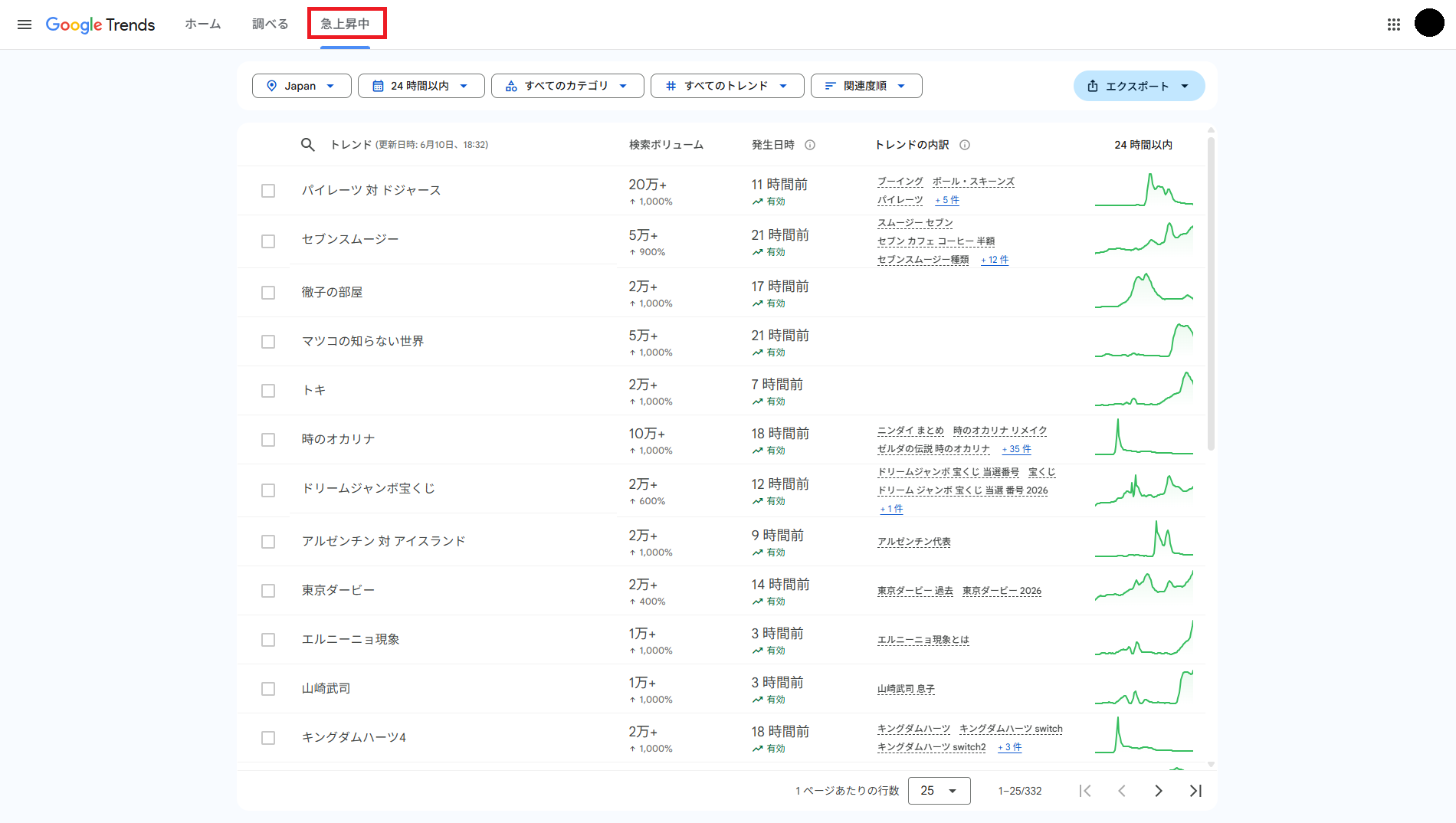Screen dimensions: 1456x823
Task: Click the info icon next to トレンドの内訳
Action: (965, 145)
